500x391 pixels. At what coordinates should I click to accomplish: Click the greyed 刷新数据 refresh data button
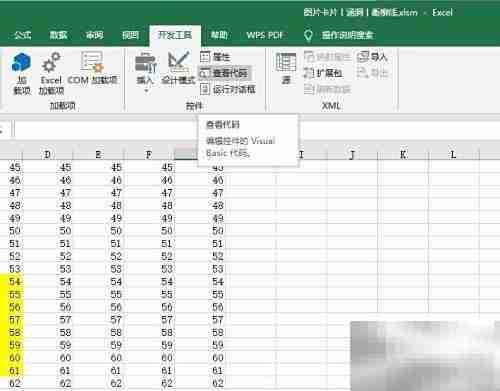(x=327, y=89)
